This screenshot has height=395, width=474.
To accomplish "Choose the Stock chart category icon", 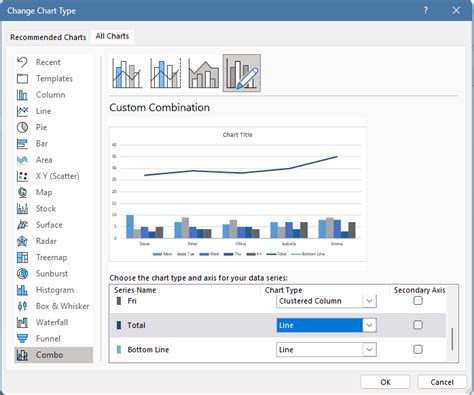I will (x=22, y=209).
